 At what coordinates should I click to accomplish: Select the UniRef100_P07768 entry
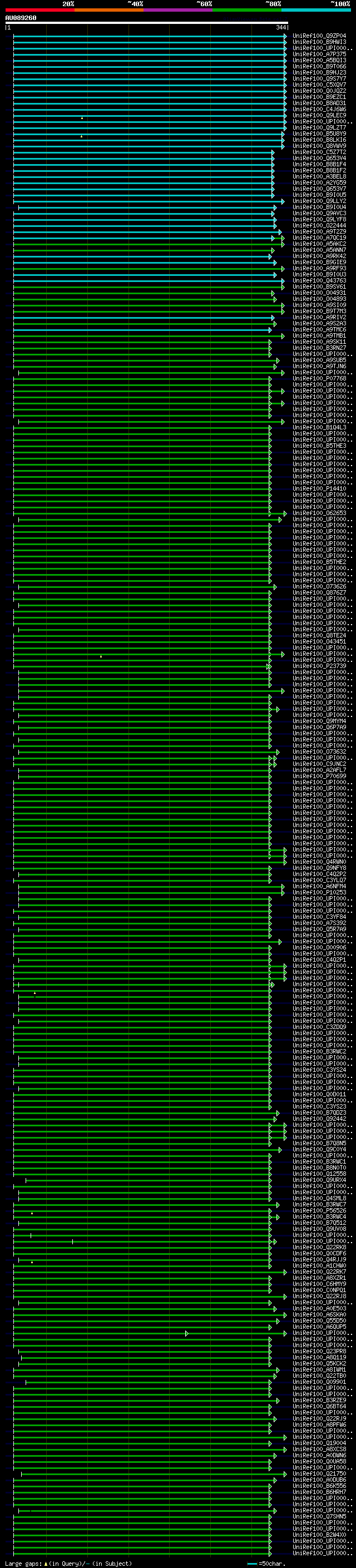(319, 379)
